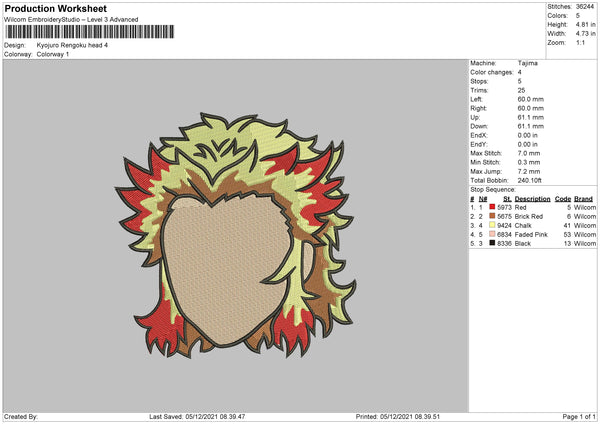The width and height of the screenshot is (600, 424).
Task: Click stitch count '5675' in Brick Red row
Action: 504,216
